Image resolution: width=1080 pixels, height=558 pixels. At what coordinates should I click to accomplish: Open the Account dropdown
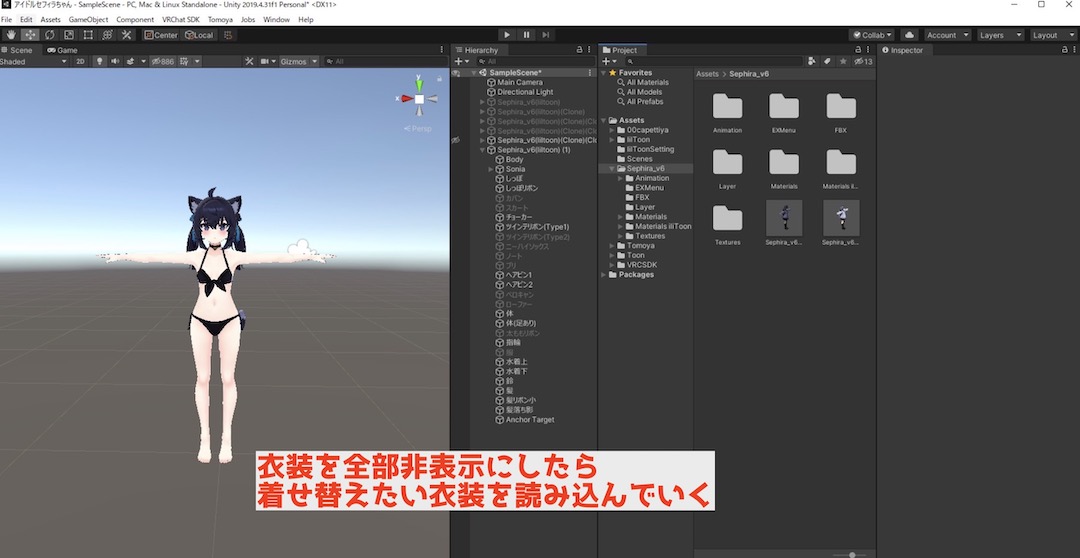pos(947,34)
